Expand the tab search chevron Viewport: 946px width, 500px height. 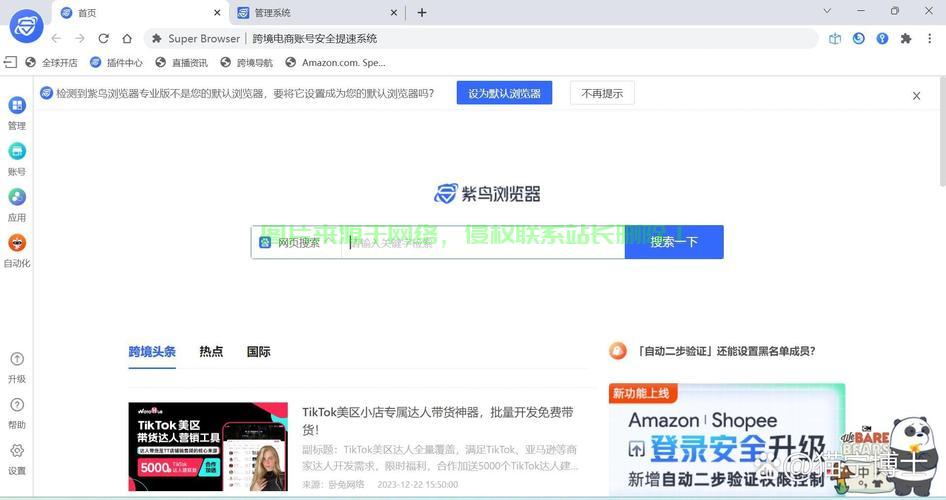pos(827,11)
